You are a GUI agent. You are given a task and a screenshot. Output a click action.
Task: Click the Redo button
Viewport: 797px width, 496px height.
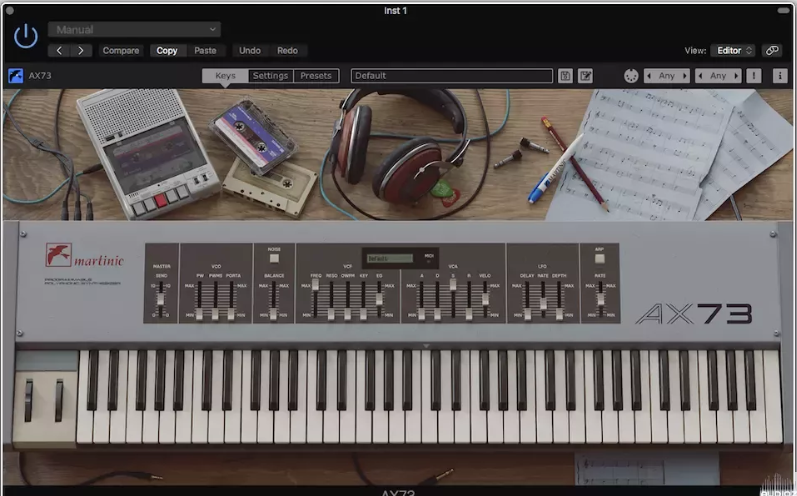click(x=287, y=50)
